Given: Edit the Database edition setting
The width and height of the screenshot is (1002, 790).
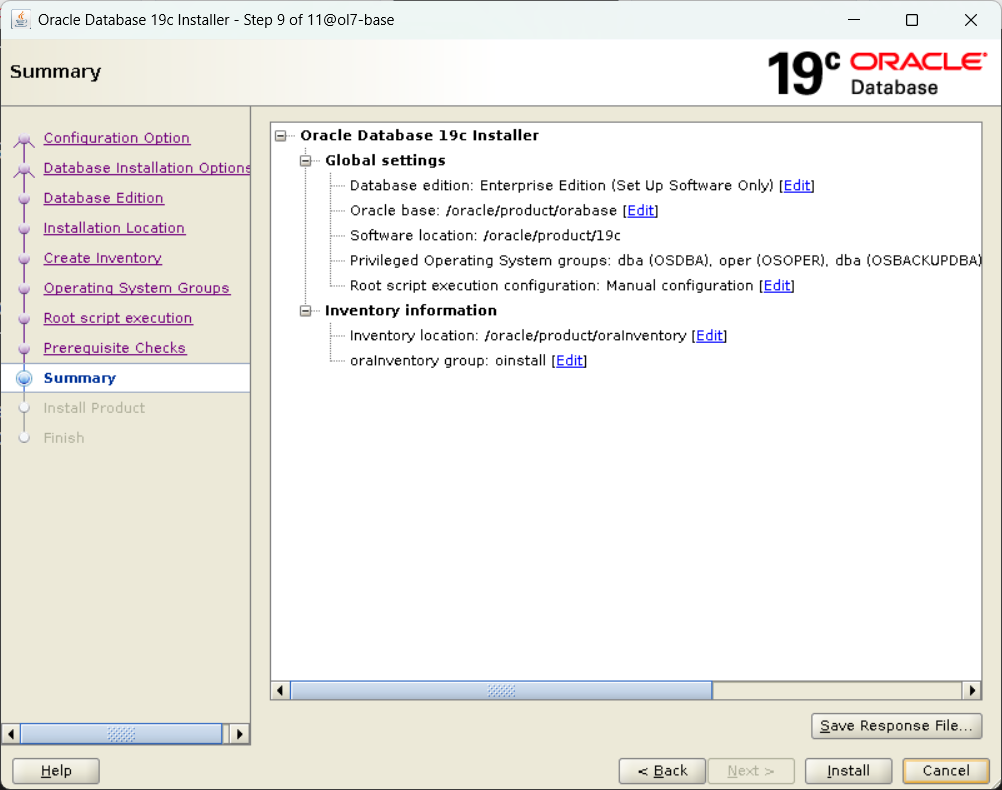Looking at the screenshot, I should (x=797, y=185).
